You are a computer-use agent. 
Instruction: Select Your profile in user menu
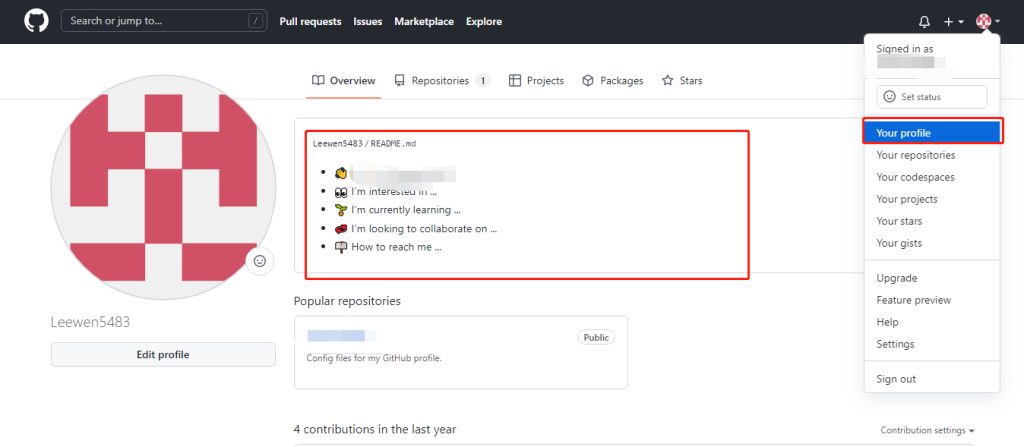coord(932,133)
